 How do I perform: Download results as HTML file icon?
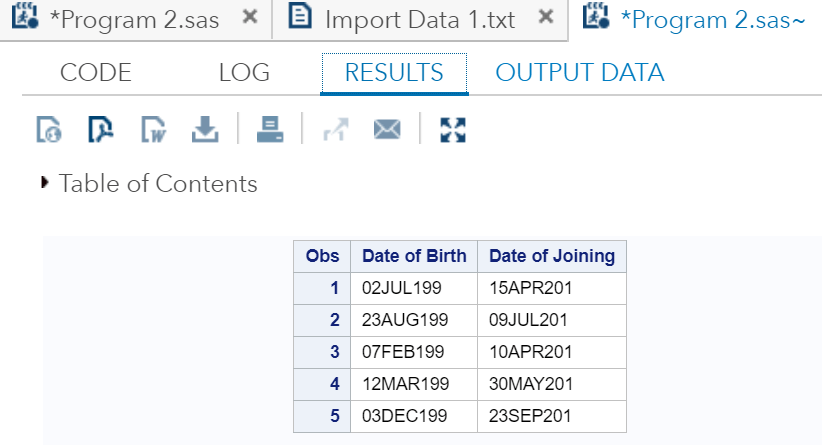(49, 129)
